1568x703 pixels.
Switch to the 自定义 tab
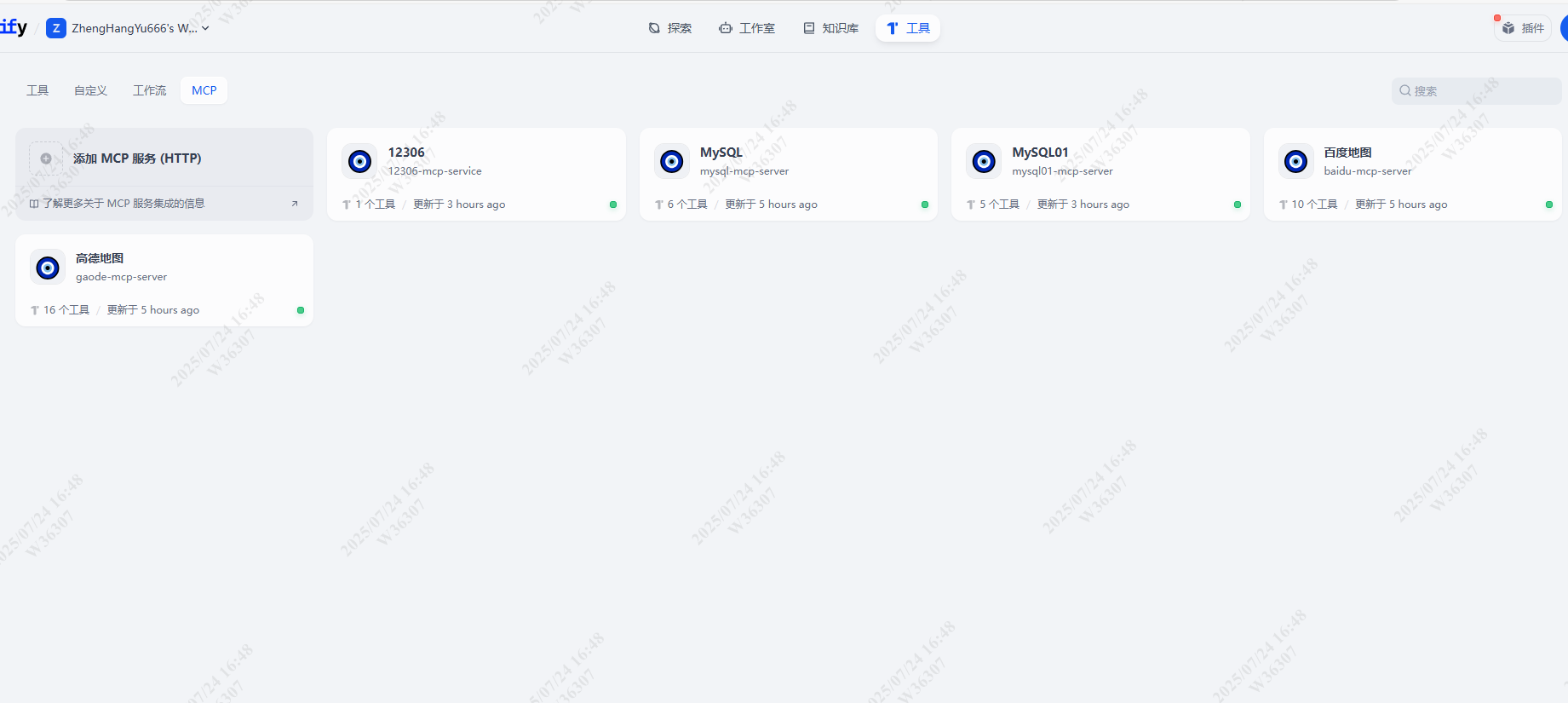coord(90,90)
